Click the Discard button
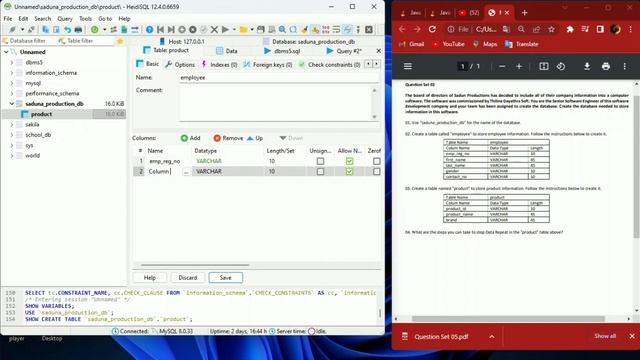 pos(188,278)
